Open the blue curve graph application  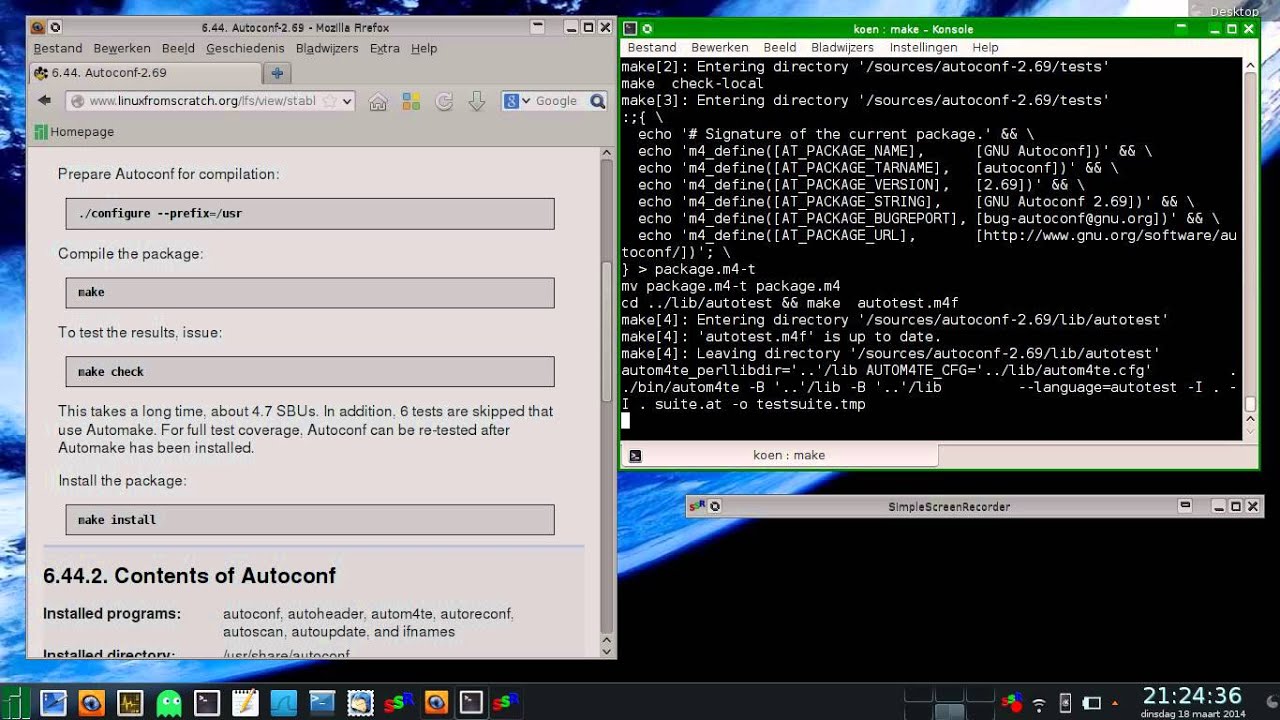(283, 702)
